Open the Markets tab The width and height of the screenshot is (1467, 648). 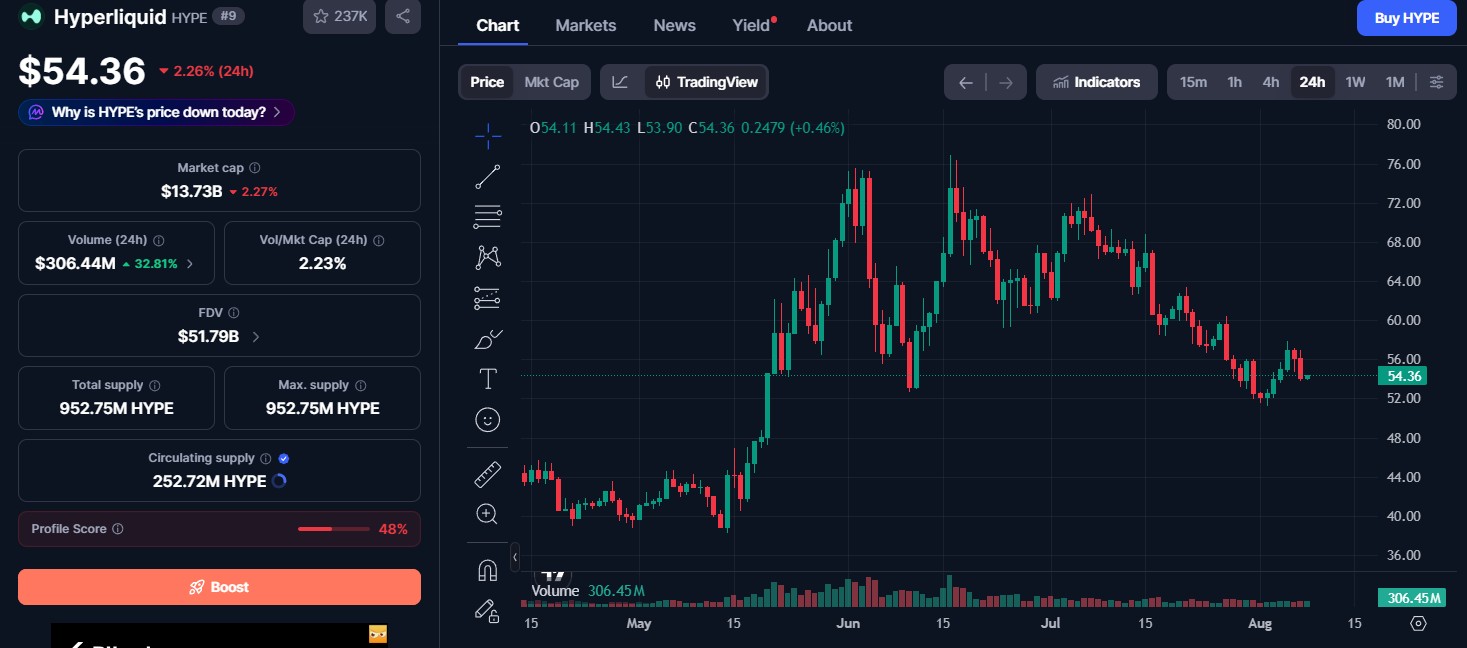[x=586, y=25]
